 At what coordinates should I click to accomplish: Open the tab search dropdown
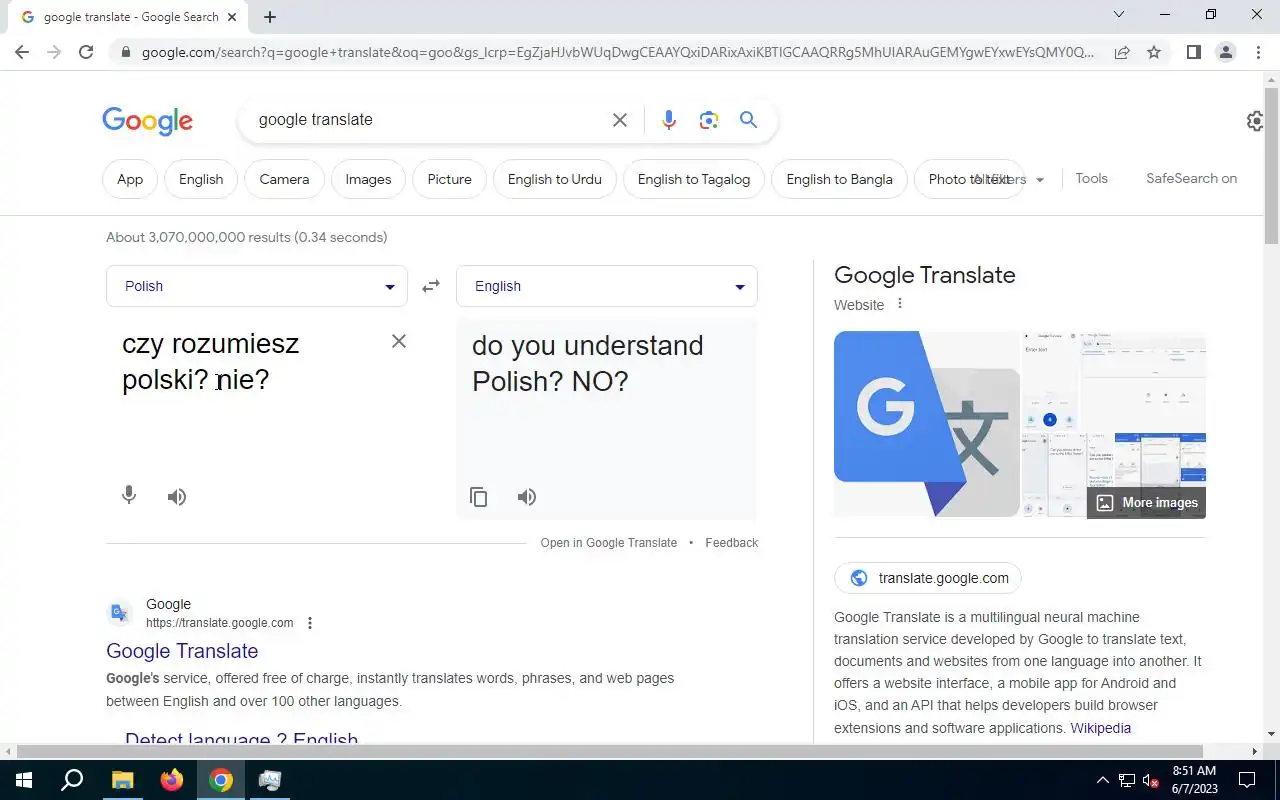tap(1119, 14)
